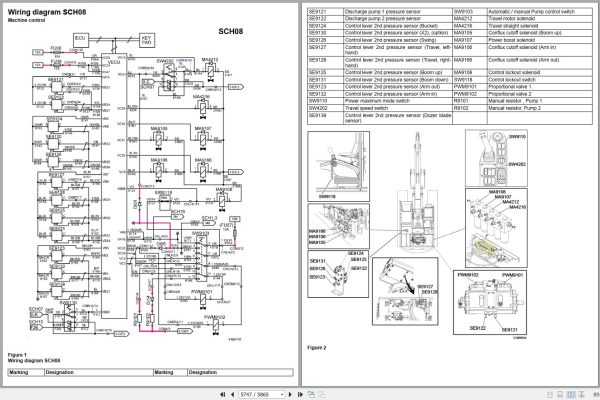600x400 pixels.
Task: Click the second 'Designation' table header
Action: tap(240, 372)
